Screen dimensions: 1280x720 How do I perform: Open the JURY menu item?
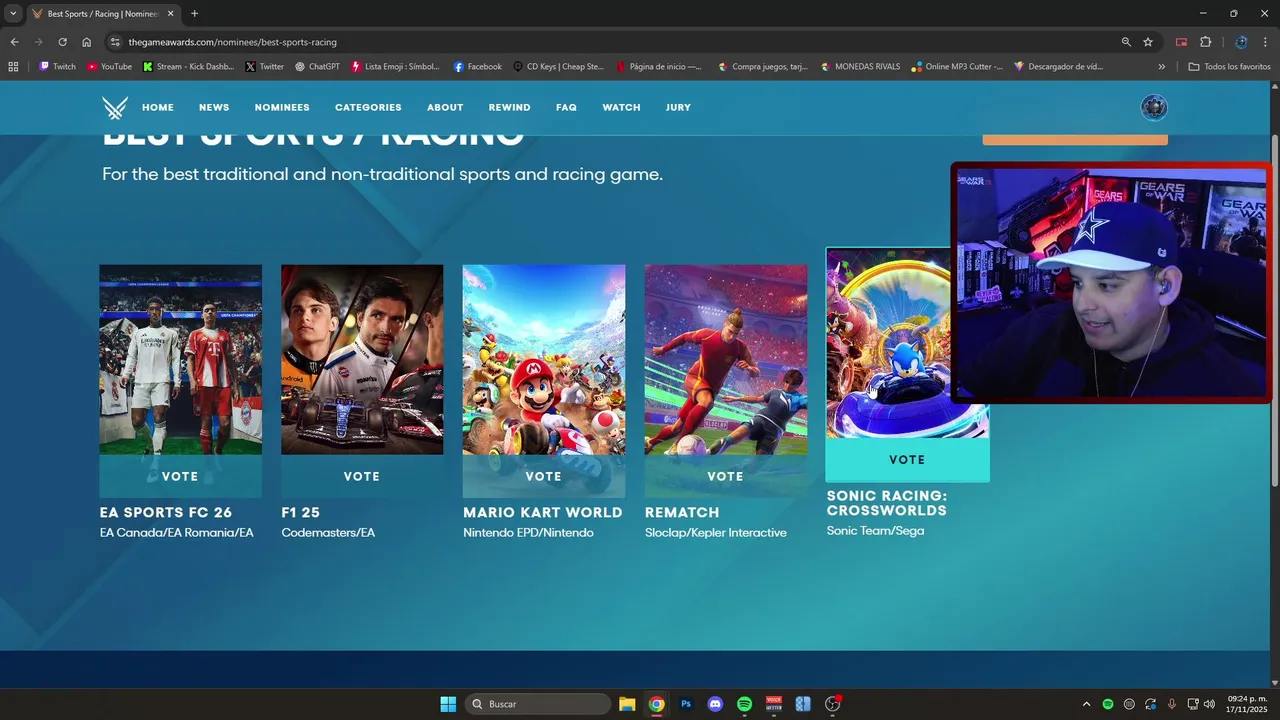pyautogui.click(x=678, y=108)
